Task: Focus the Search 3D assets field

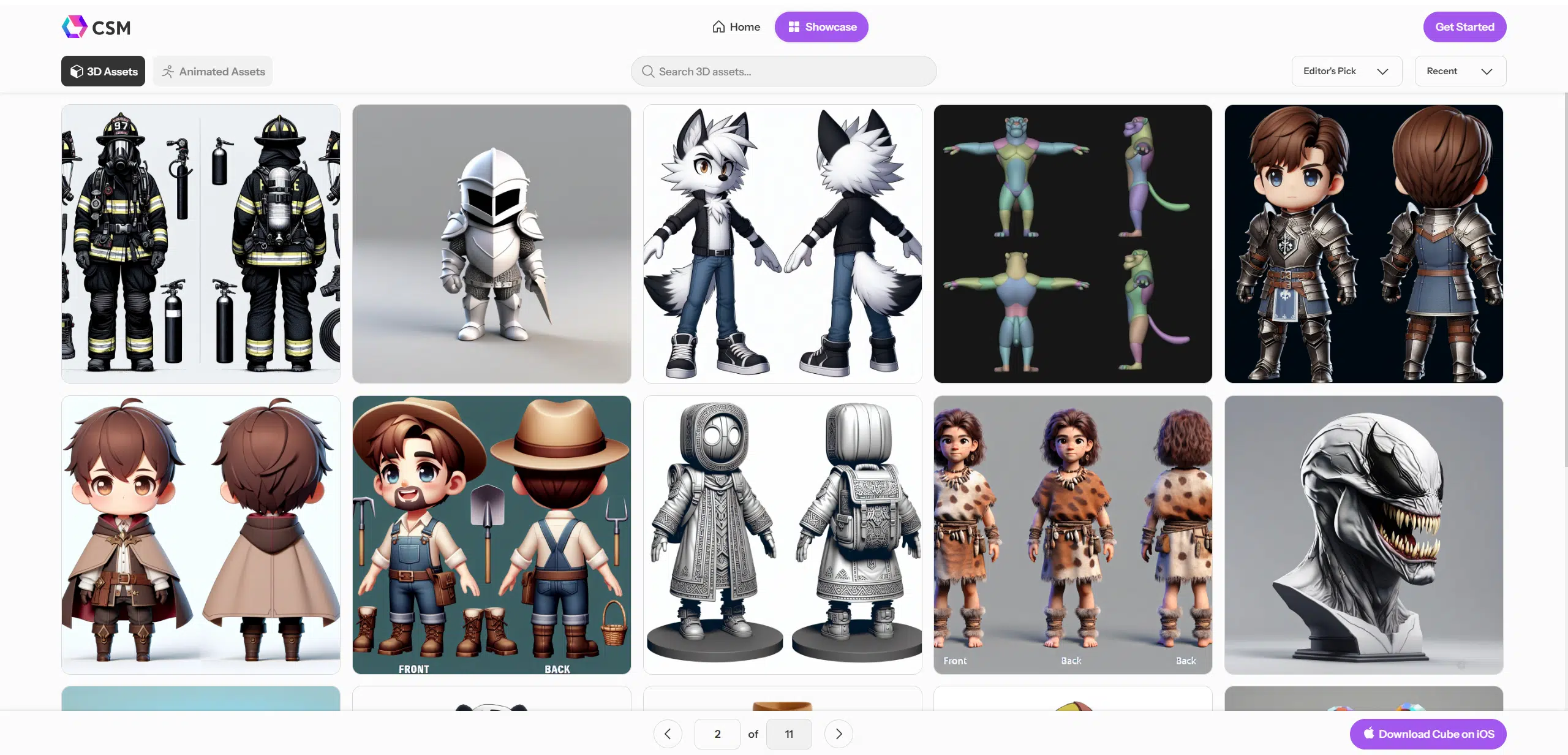Action: [x=790, y=71]
